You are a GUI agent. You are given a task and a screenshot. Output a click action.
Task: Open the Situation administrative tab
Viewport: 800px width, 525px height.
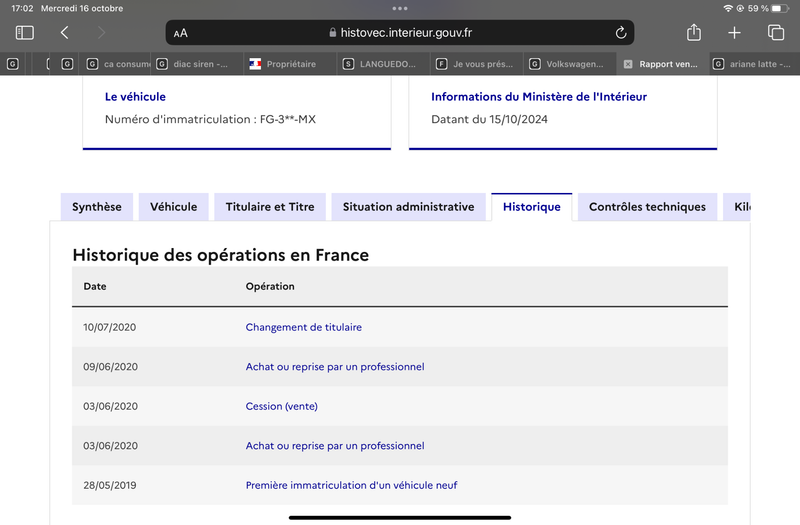(x=408, y=207)
